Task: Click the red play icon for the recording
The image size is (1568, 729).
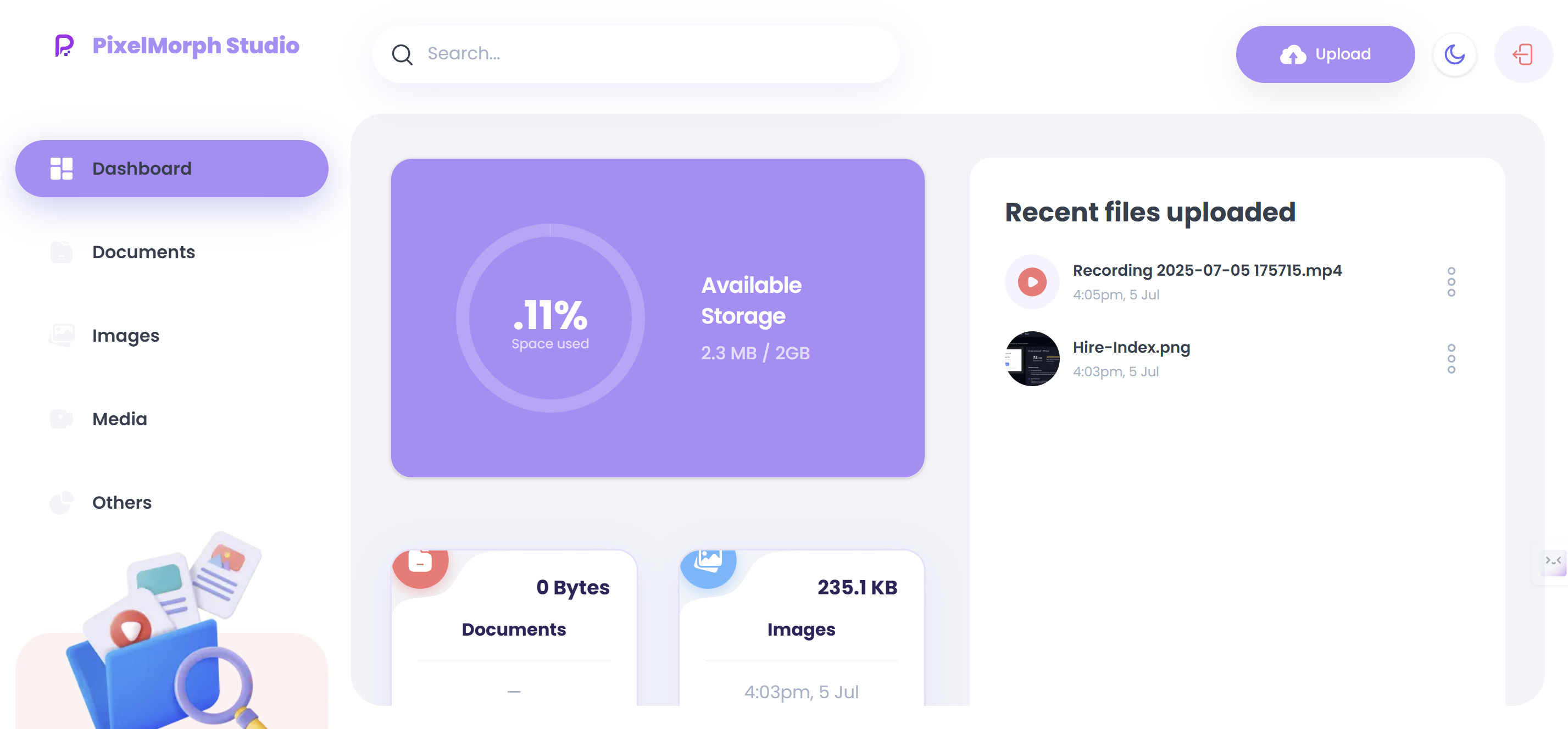Action: tap(1032, 282)
